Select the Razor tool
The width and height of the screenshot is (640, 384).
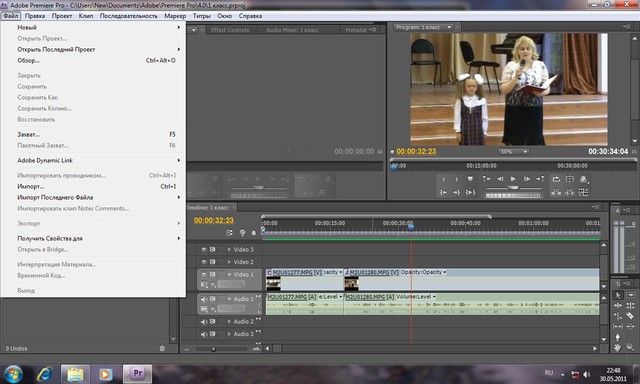tap(630, 316)
